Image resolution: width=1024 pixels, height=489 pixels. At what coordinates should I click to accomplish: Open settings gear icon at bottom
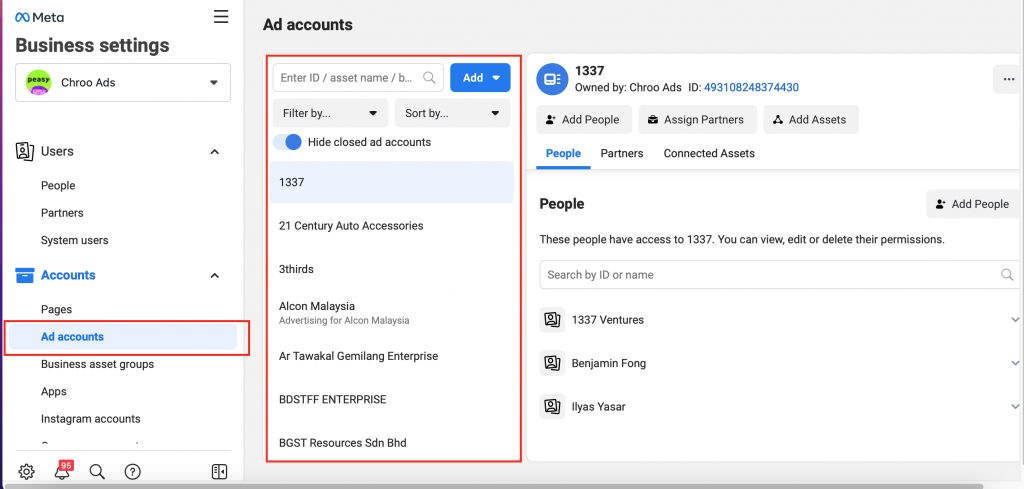(x=26, y=471)
